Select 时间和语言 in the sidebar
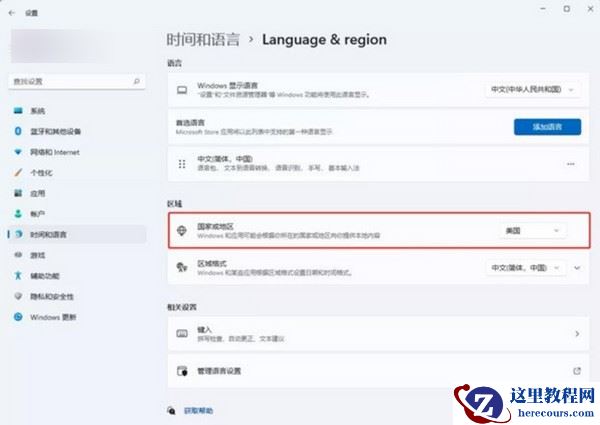 (77, 234)
